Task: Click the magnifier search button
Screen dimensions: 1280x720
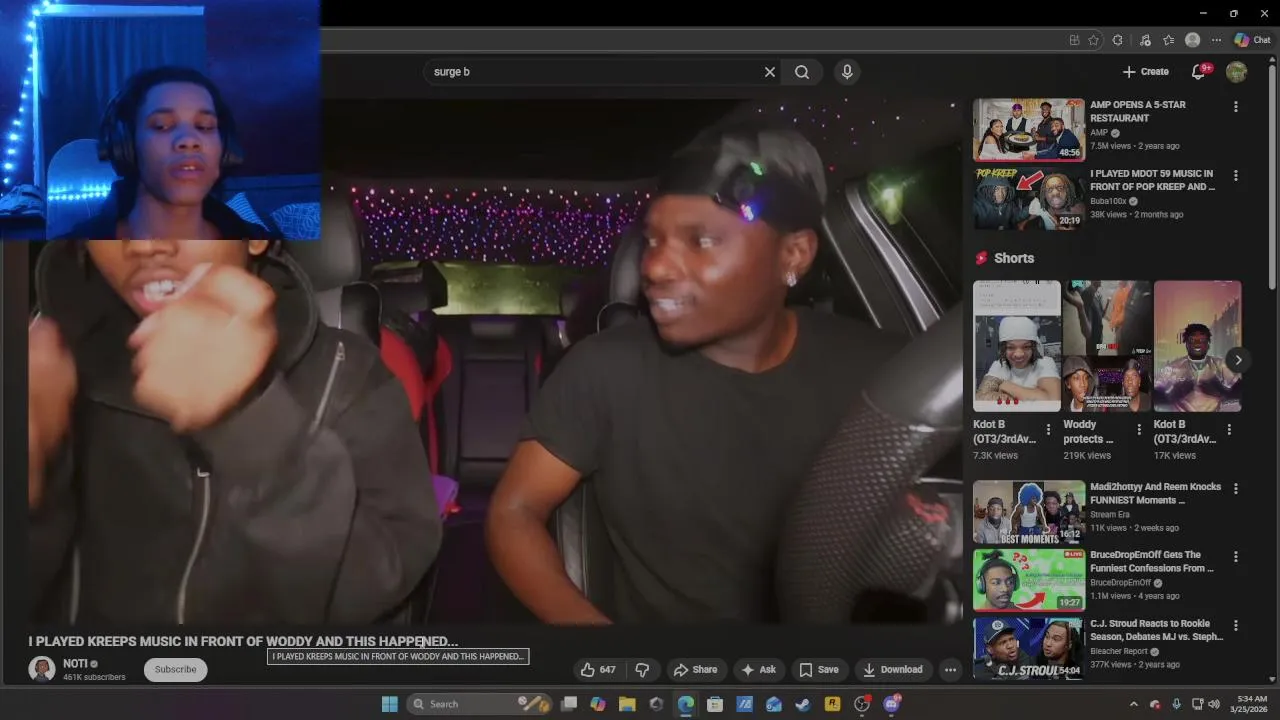Action: tap(802, 72)
